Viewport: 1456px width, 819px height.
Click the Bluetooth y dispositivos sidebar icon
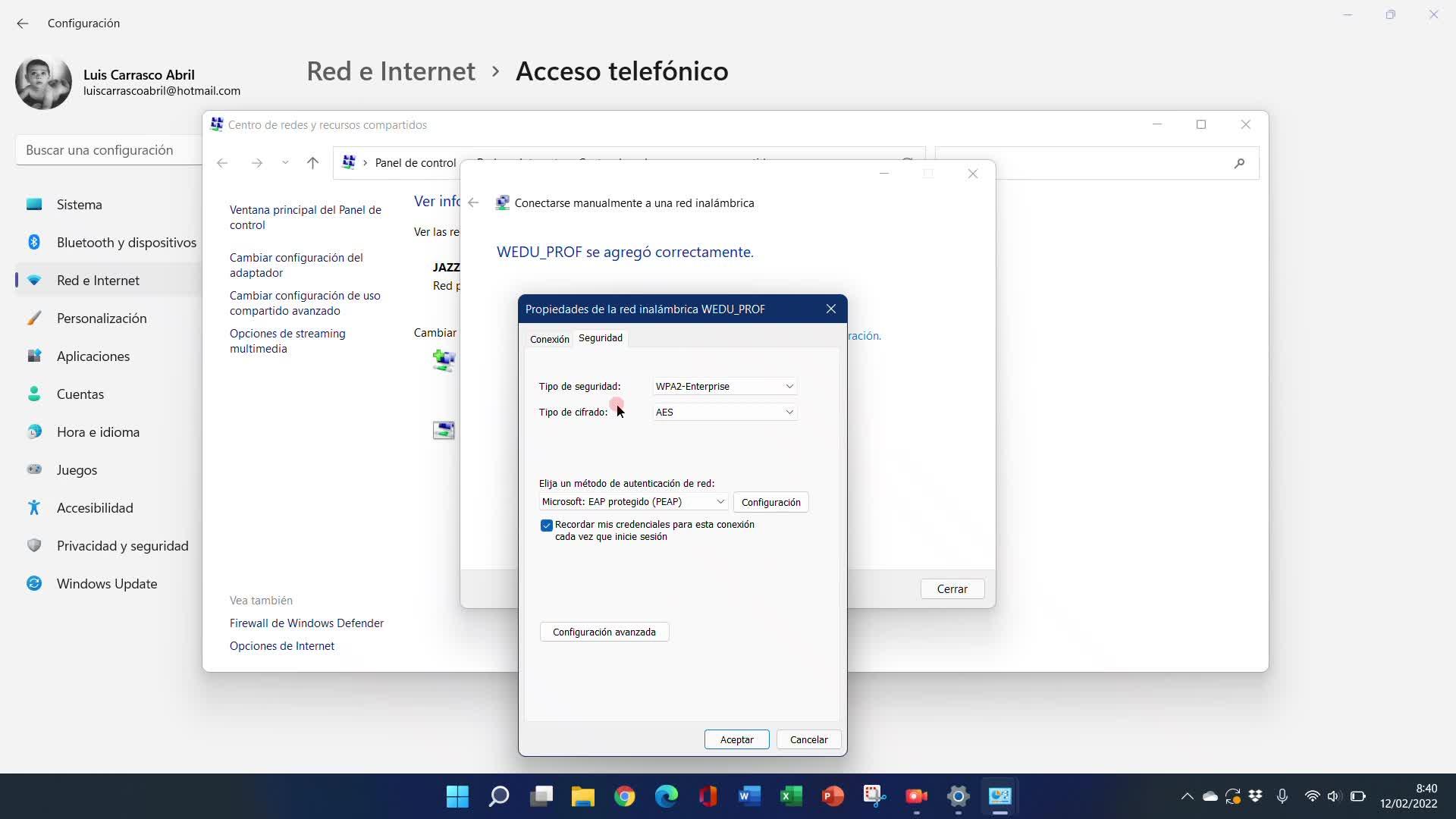tap(34, 242)
